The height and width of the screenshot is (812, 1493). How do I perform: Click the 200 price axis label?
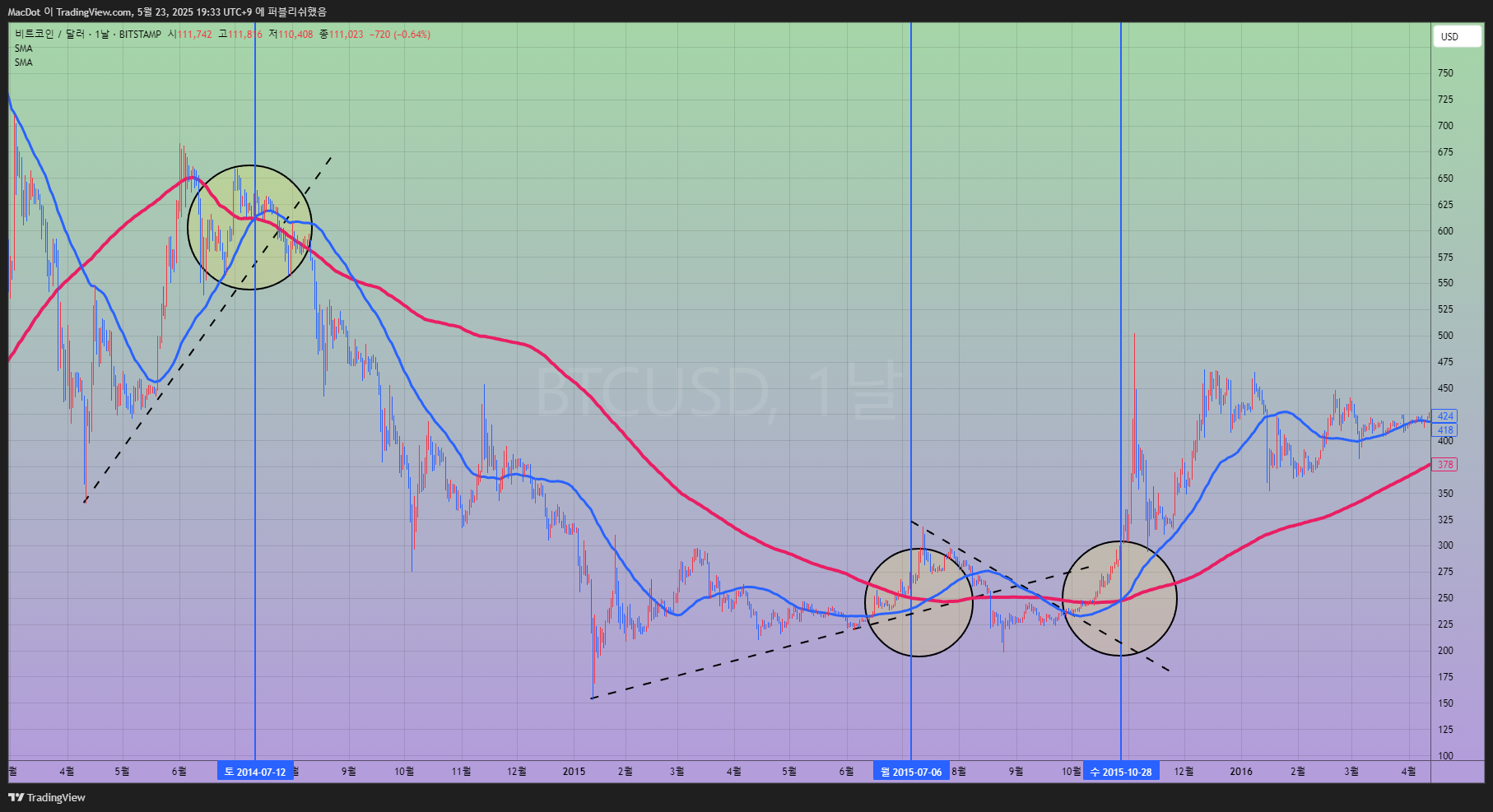pos(1445,651)
